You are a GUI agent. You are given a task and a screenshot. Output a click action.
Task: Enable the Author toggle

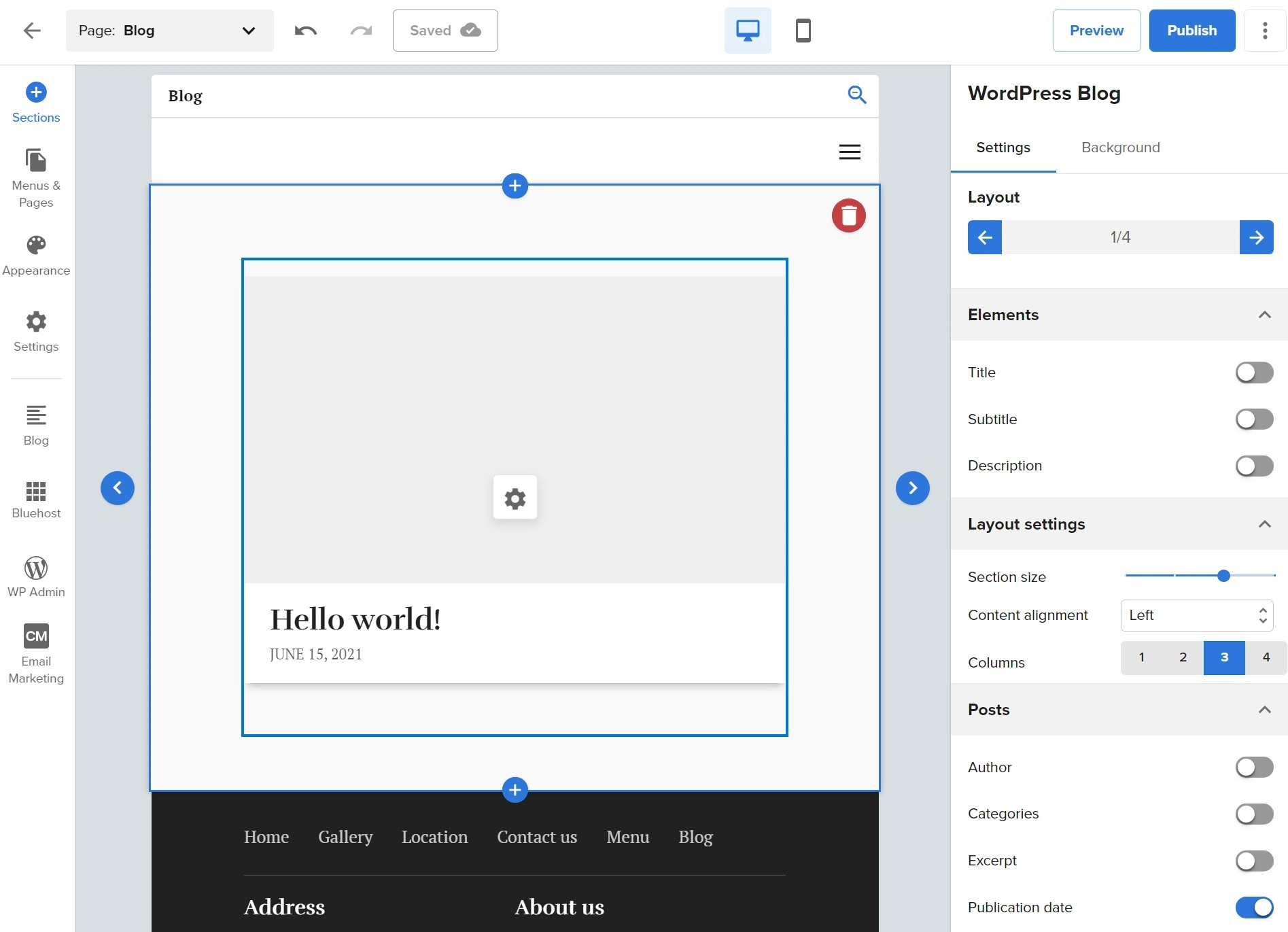[x=1254, y=767]
